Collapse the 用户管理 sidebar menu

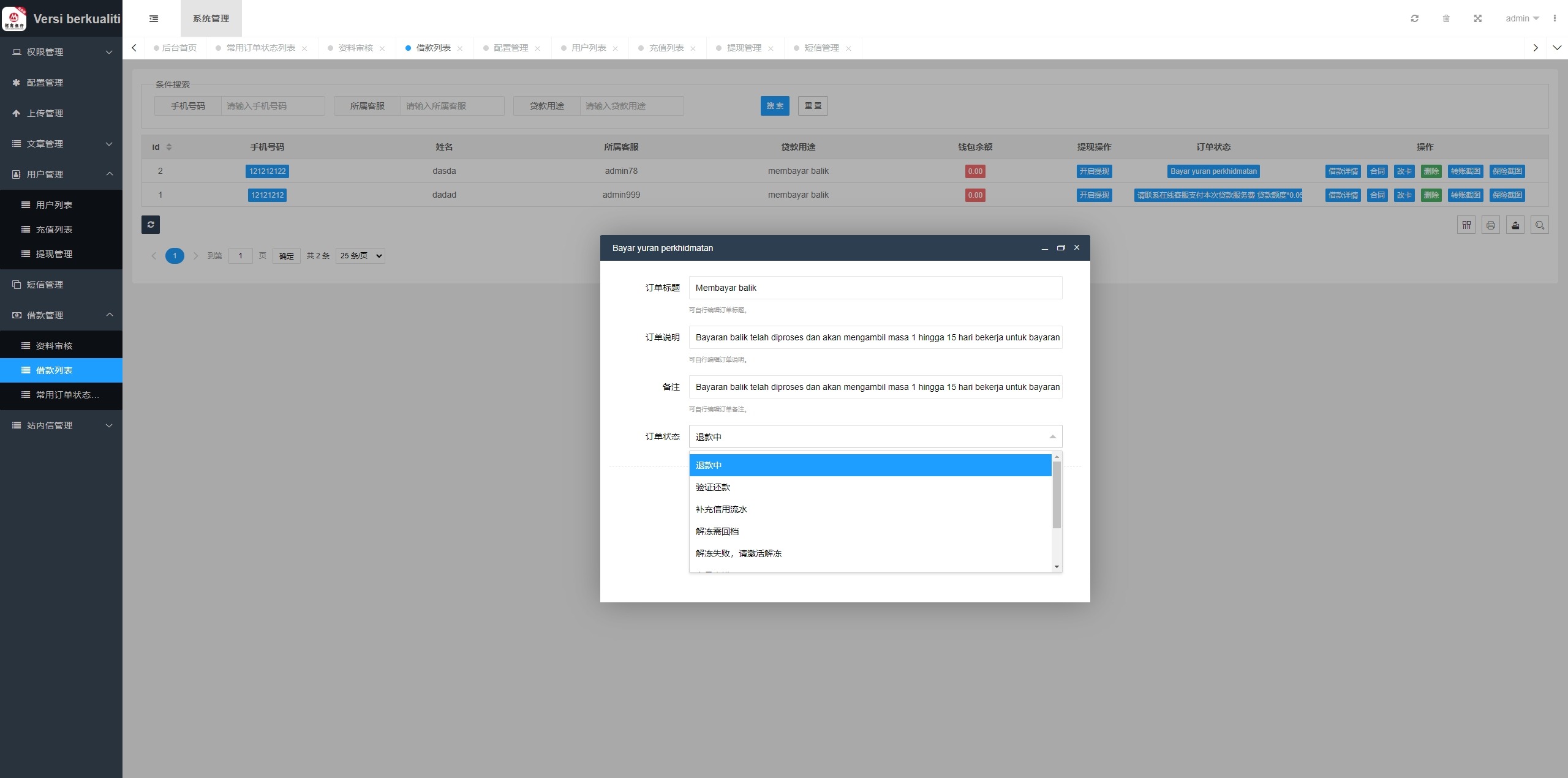(x=61, y=174)
